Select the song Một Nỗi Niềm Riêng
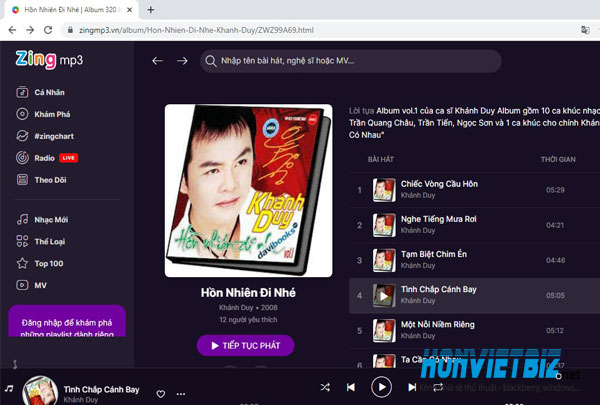600x405 pixels. click(437, 325)
